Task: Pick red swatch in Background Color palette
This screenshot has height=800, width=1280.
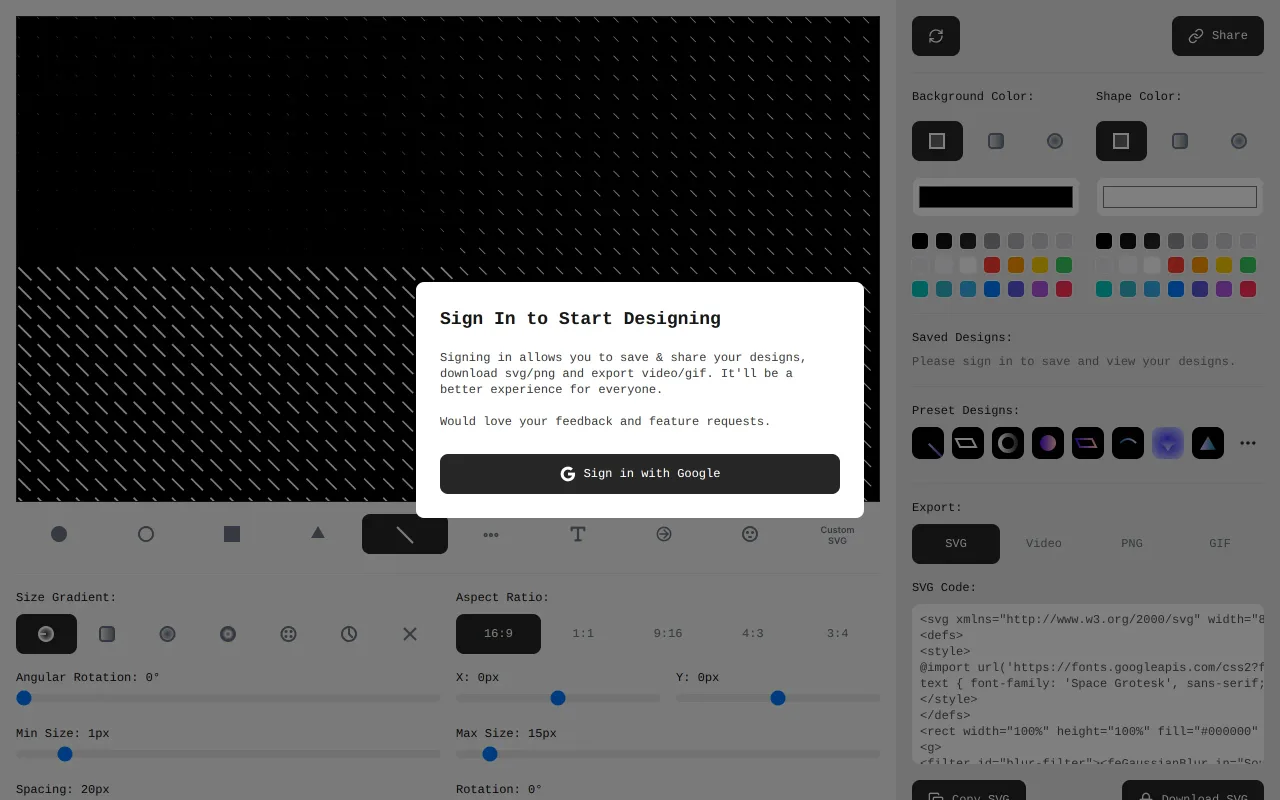Action: click(992, 265)
